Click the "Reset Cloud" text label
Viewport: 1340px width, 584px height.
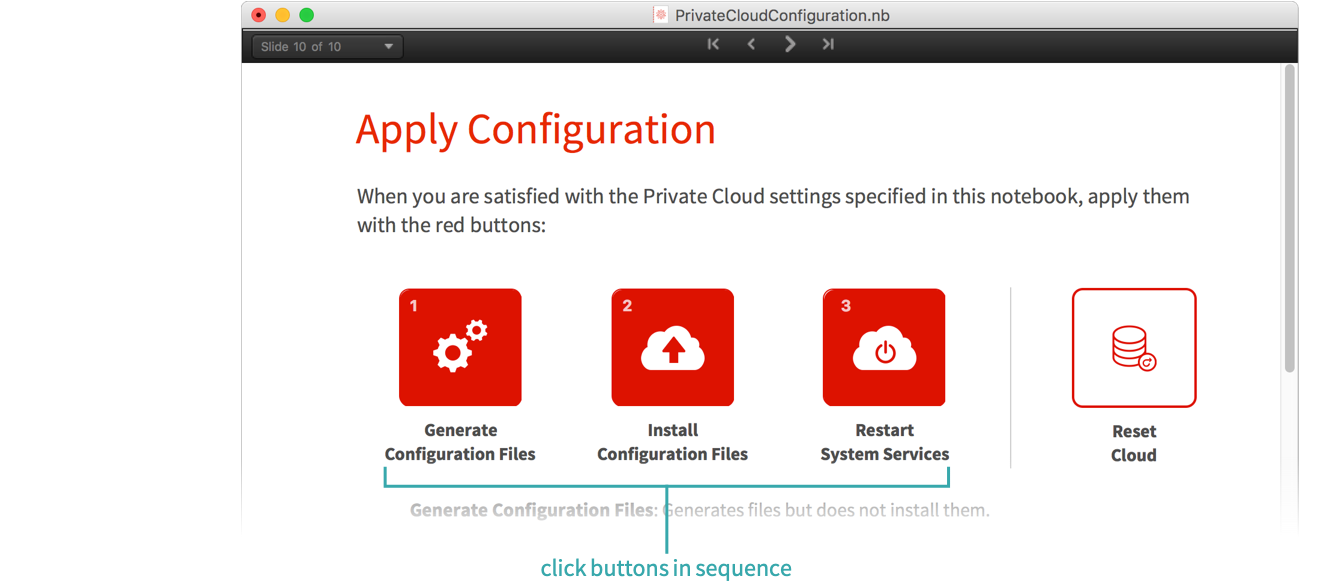click(x=1134, y=443)
